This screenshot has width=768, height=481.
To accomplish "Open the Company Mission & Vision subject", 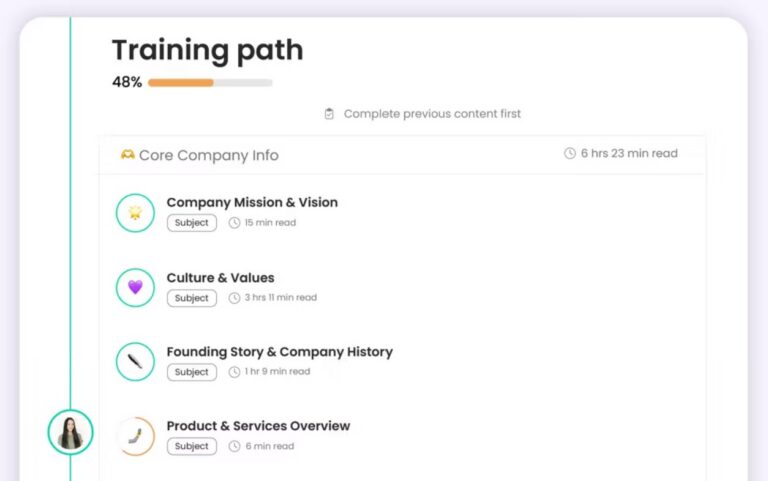I will tap(252, 202).
